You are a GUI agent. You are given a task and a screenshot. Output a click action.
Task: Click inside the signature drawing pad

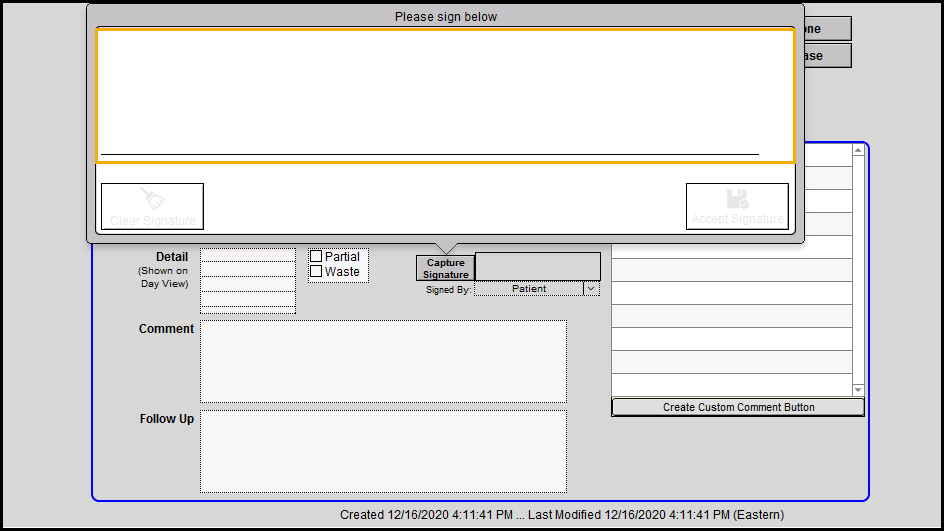click(445, 95)
